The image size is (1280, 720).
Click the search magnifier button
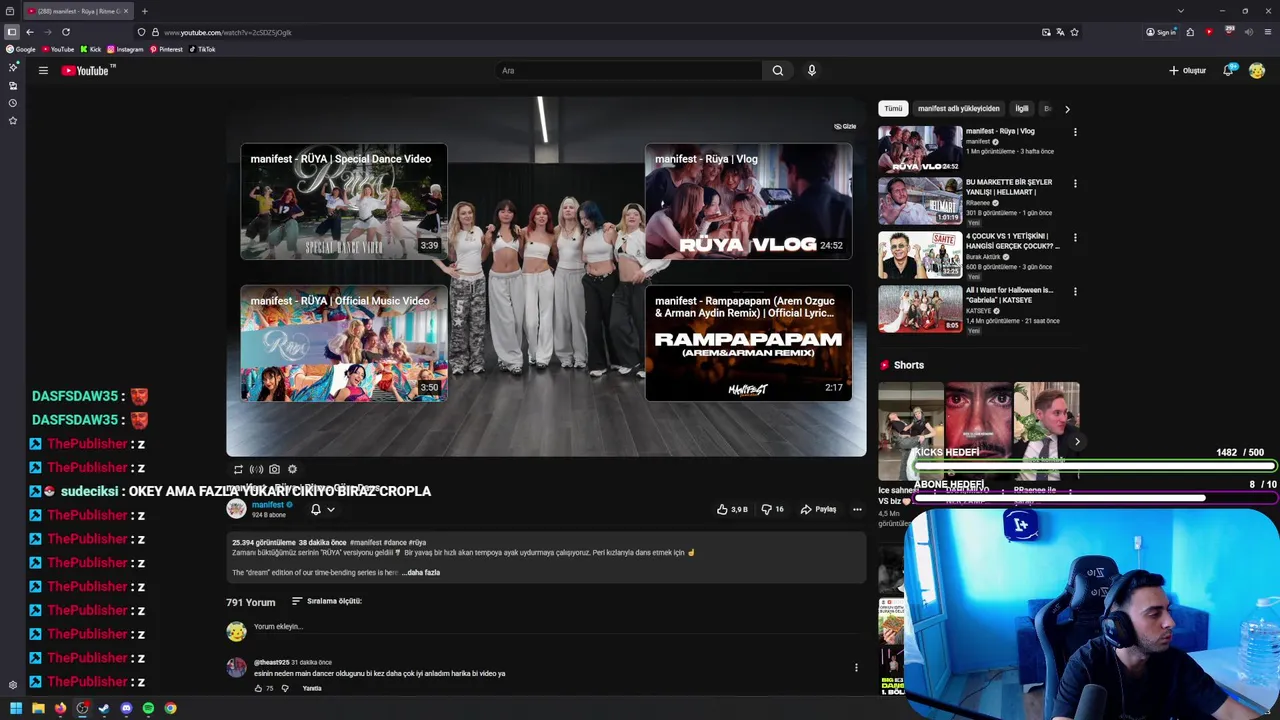pos(777,70)
